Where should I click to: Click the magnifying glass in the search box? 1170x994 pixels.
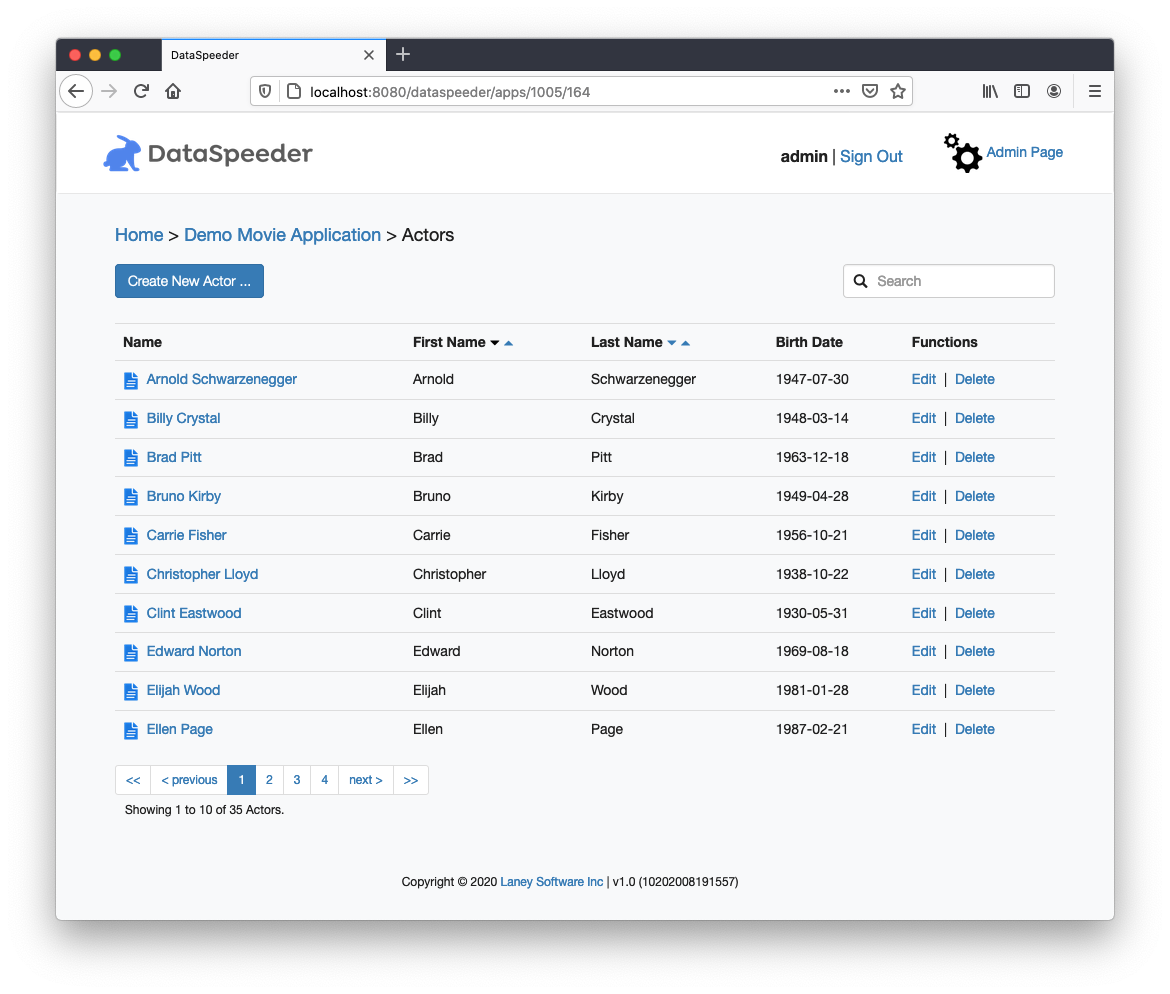[861, 281]
